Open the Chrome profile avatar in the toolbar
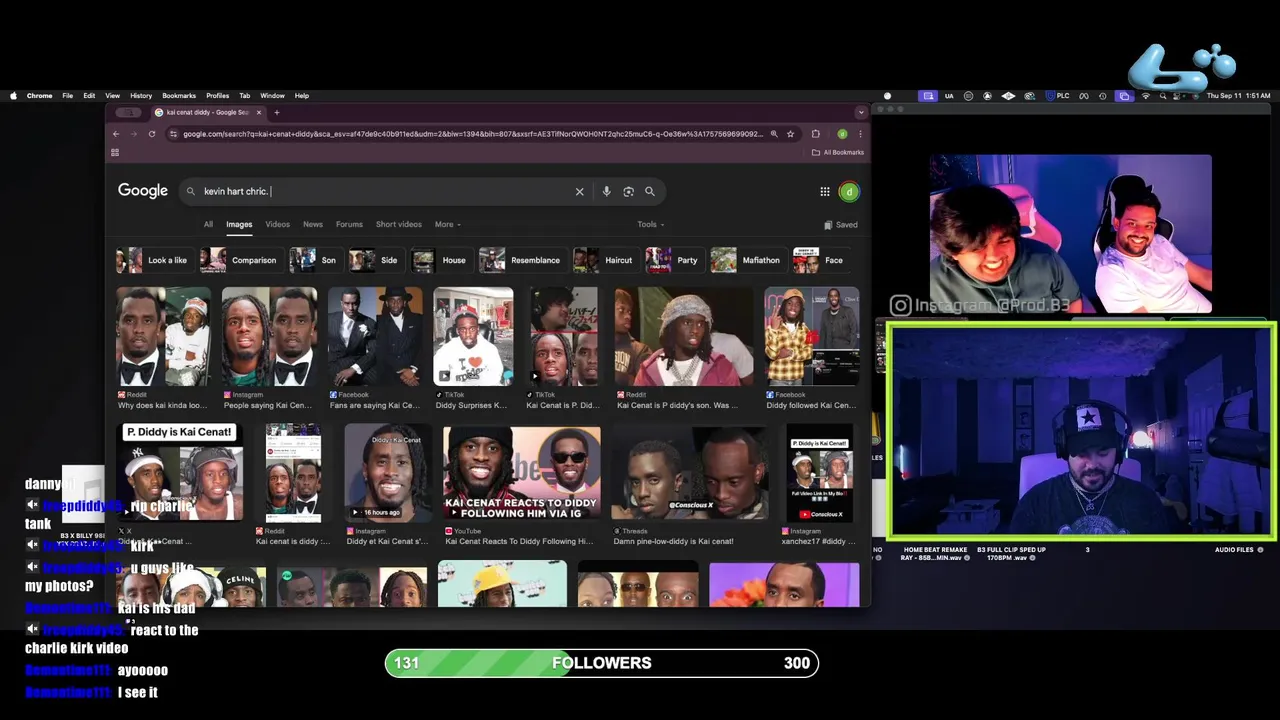1280x720 pixels. tap(842, 134)
